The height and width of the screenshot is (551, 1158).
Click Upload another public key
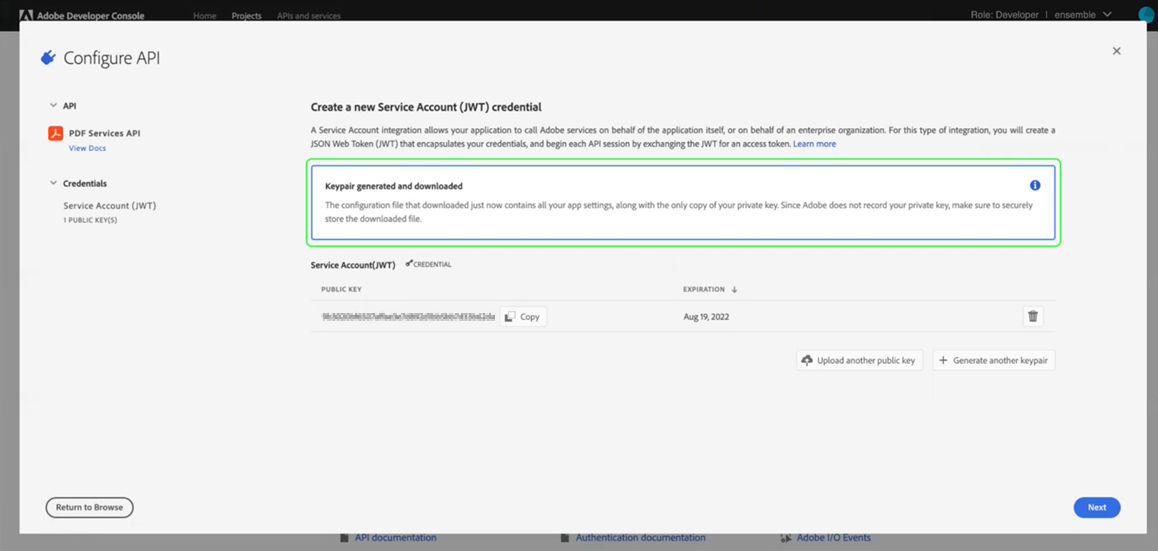point(860,360)
